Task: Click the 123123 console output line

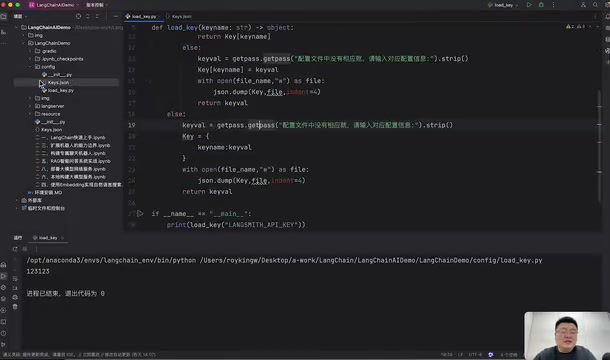Action: click(38, 271)
